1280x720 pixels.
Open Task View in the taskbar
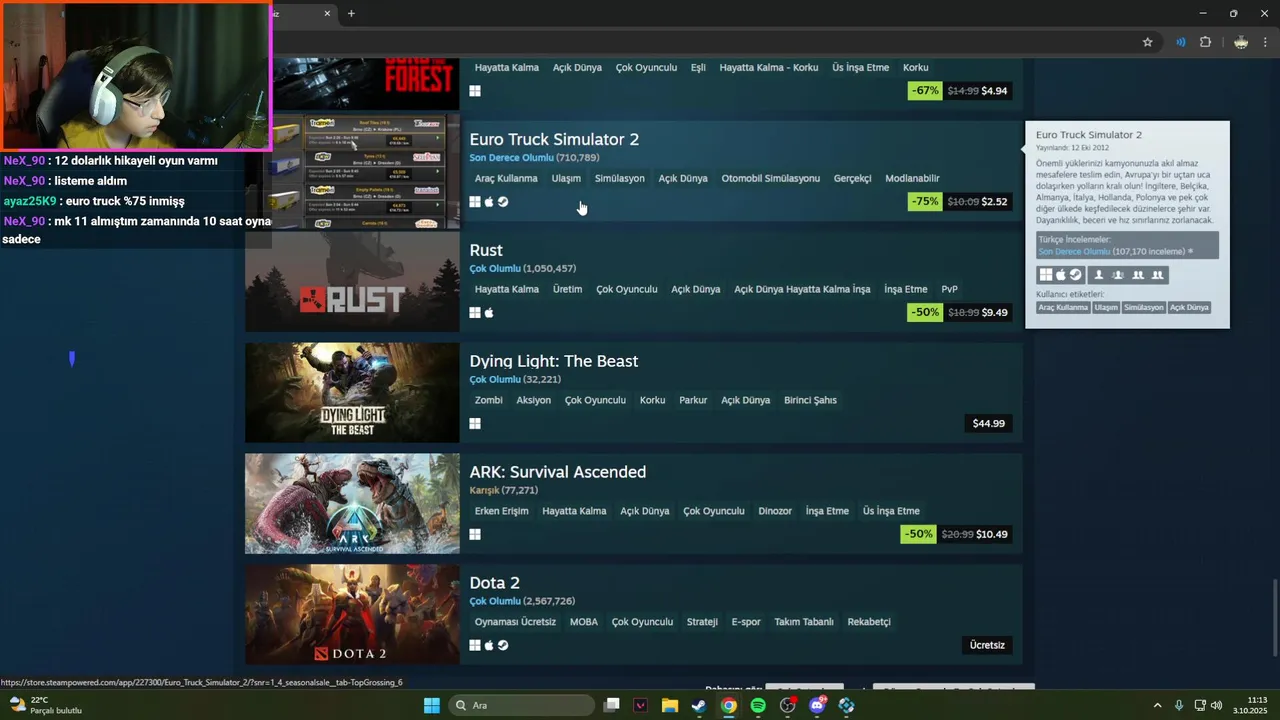611,705
